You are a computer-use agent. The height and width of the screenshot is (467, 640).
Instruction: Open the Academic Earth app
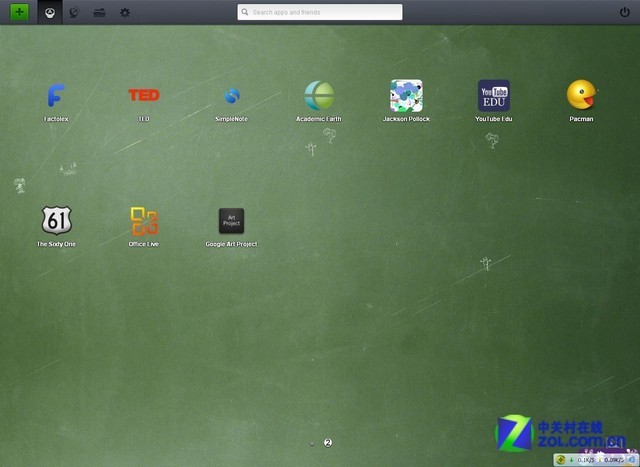319,96
